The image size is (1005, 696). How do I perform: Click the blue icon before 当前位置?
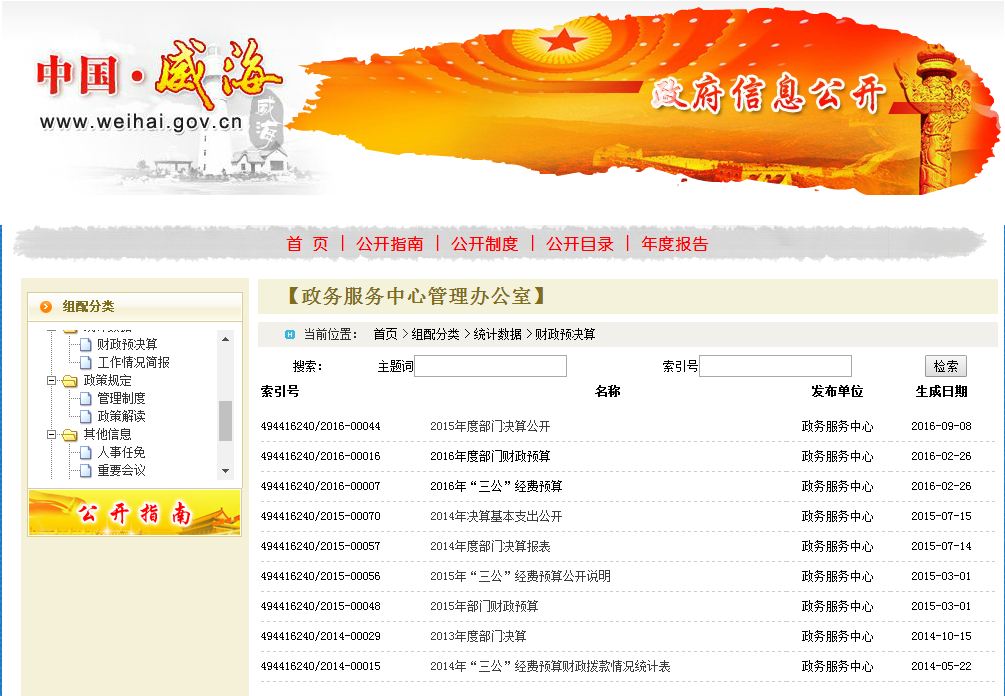pos(290,335)
